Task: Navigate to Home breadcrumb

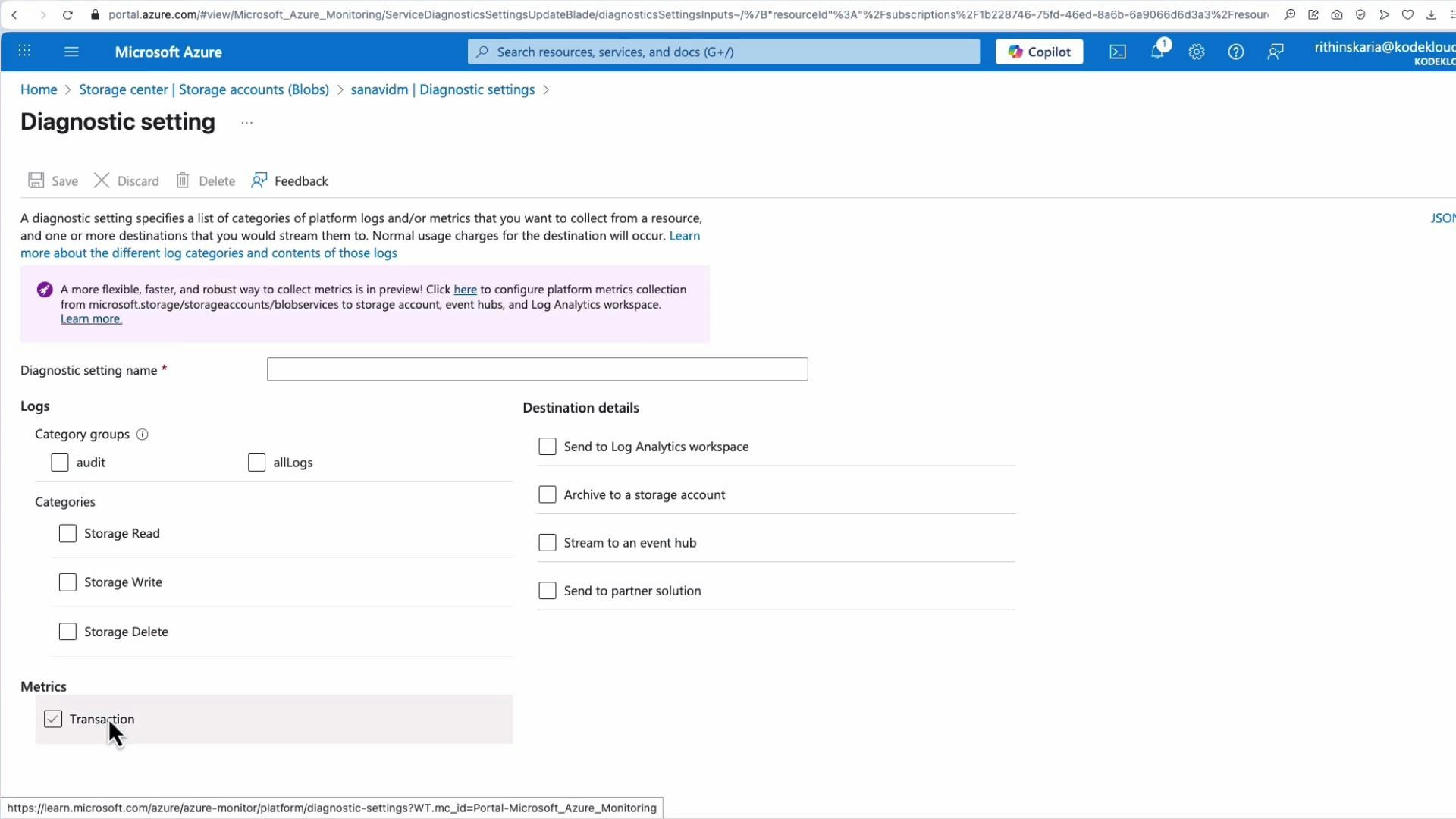Action: (x=38, y=89)
